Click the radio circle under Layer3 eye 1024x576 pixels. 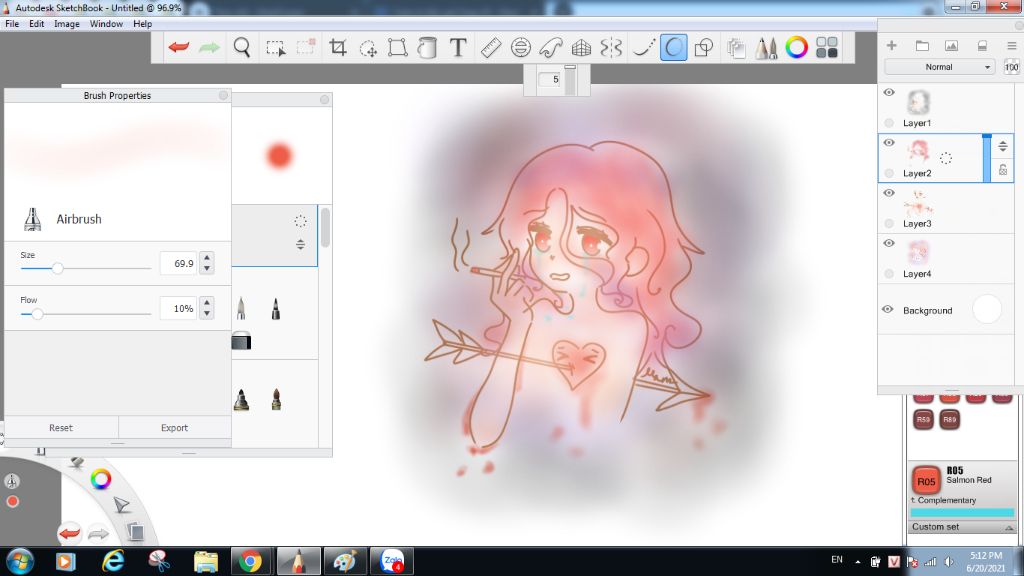coord(889,223)
